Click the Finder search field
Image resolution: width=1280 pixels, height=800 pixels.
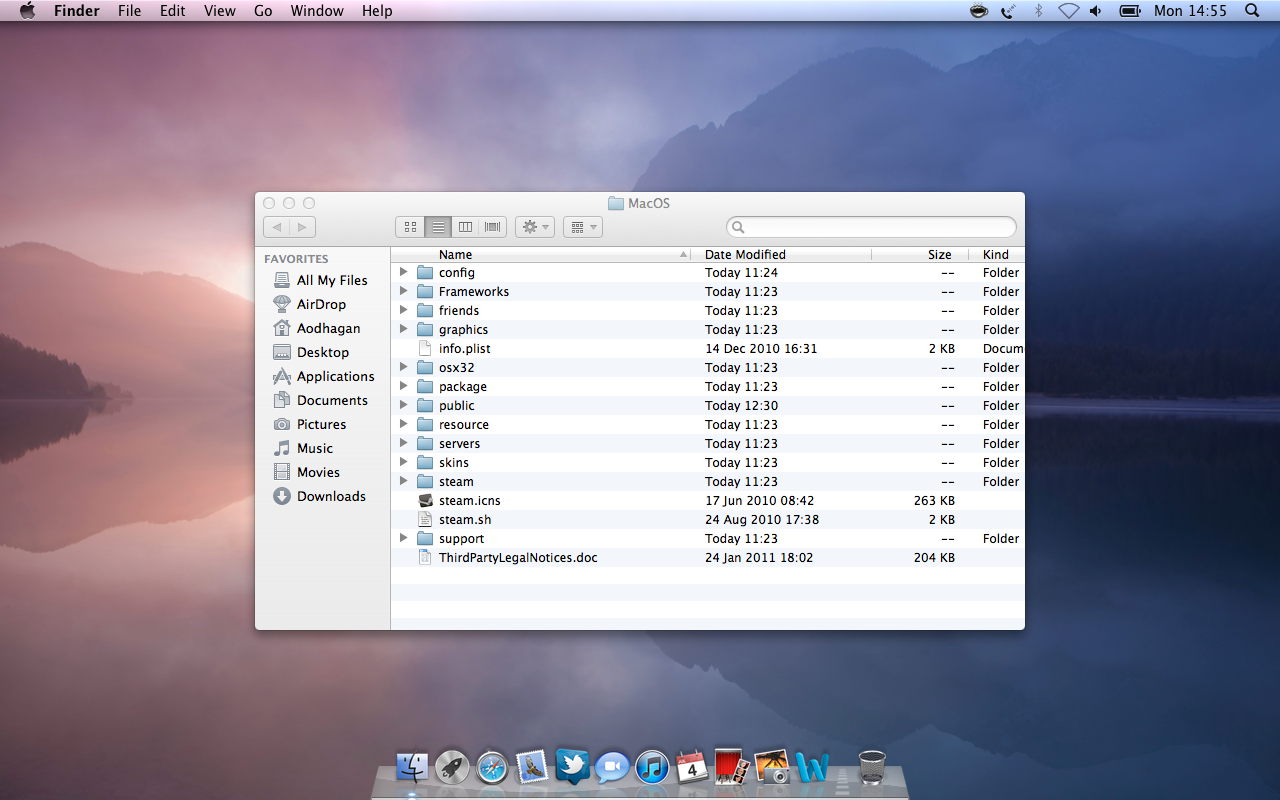871,227
